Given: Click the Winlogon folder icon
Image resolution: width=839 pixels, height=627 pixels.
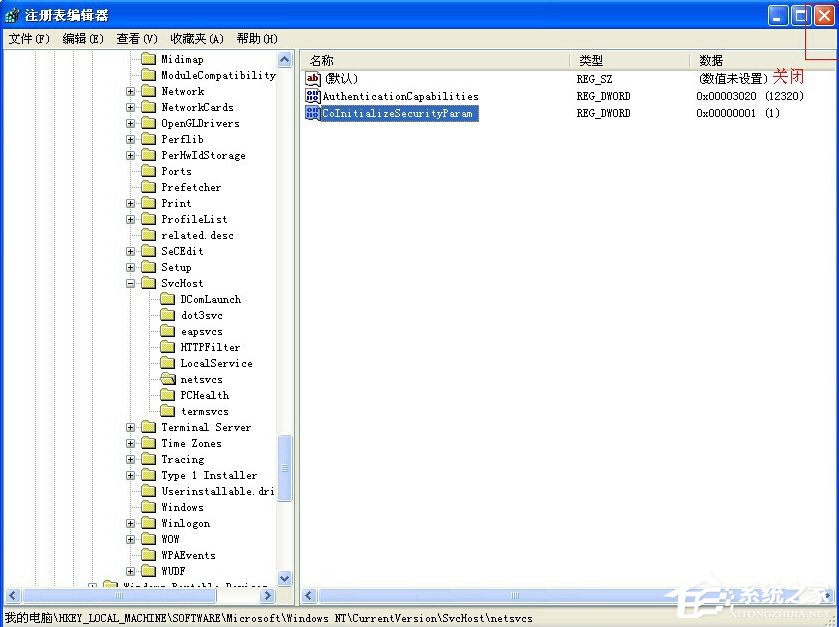Looking at the screenshot, I should point(149,523).
